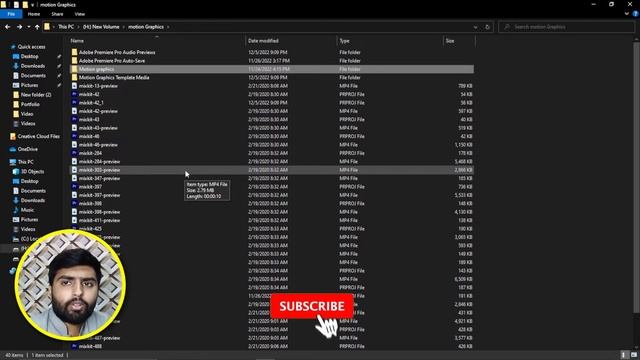Go forward in folder history
The height and width of the screenshot is (360, 640).
[19, 27]
